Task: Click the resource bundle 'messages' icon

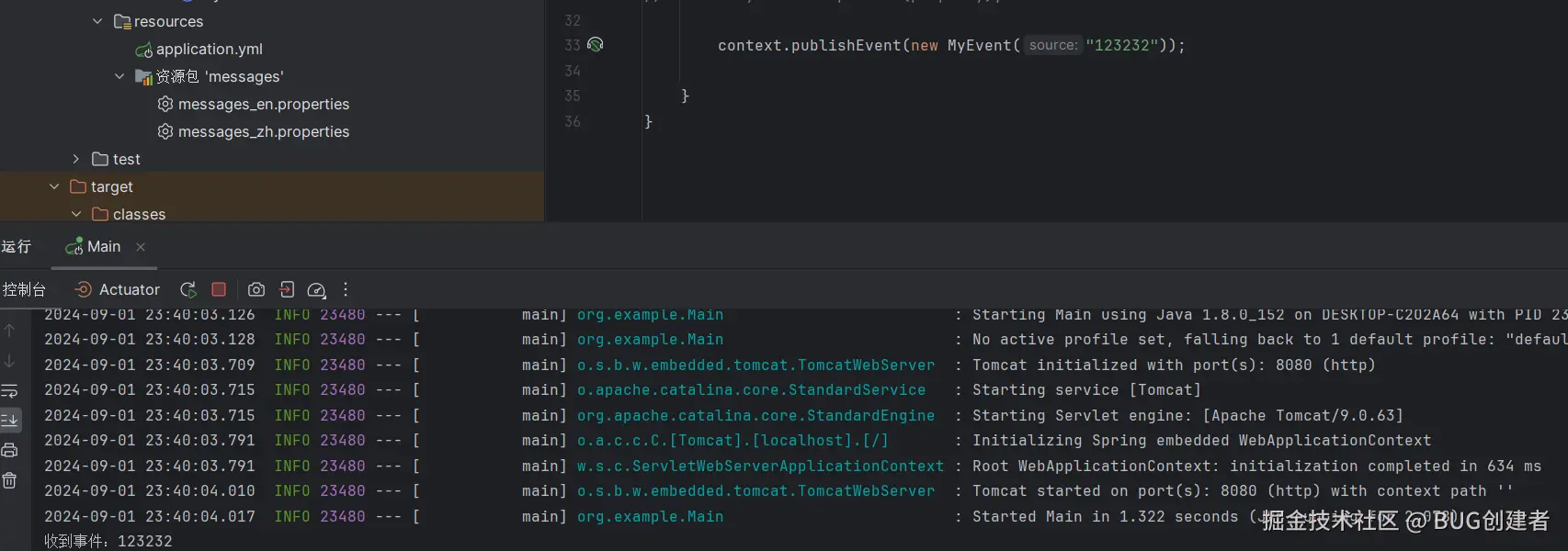Action: (x=144, y=77)
